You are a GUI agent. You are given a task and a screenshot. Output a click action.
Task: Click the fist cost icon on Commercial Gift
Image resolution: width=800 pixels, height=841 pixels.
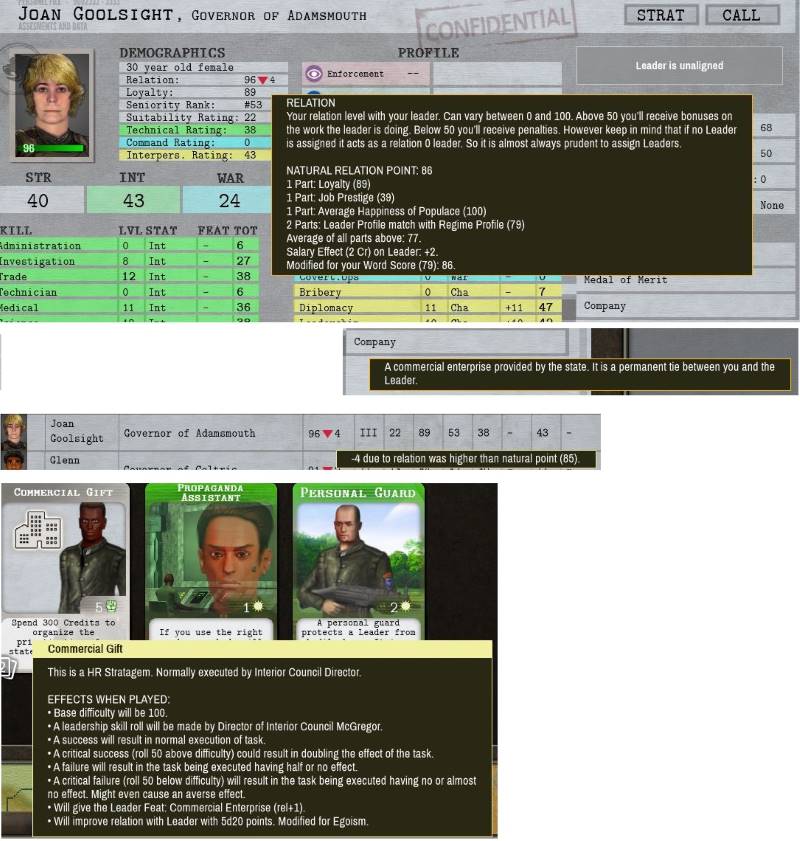pyautogui.click(x=111, y=607)
